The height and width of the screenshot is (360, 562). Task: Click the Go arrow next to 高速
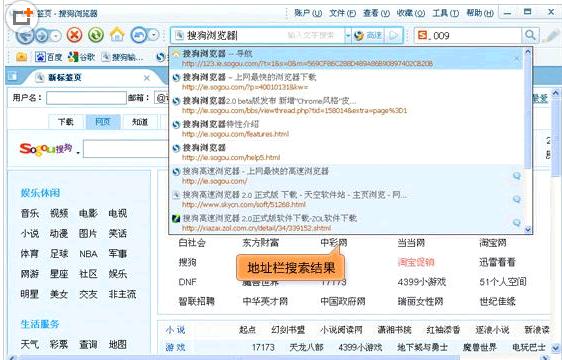point(394,35)
